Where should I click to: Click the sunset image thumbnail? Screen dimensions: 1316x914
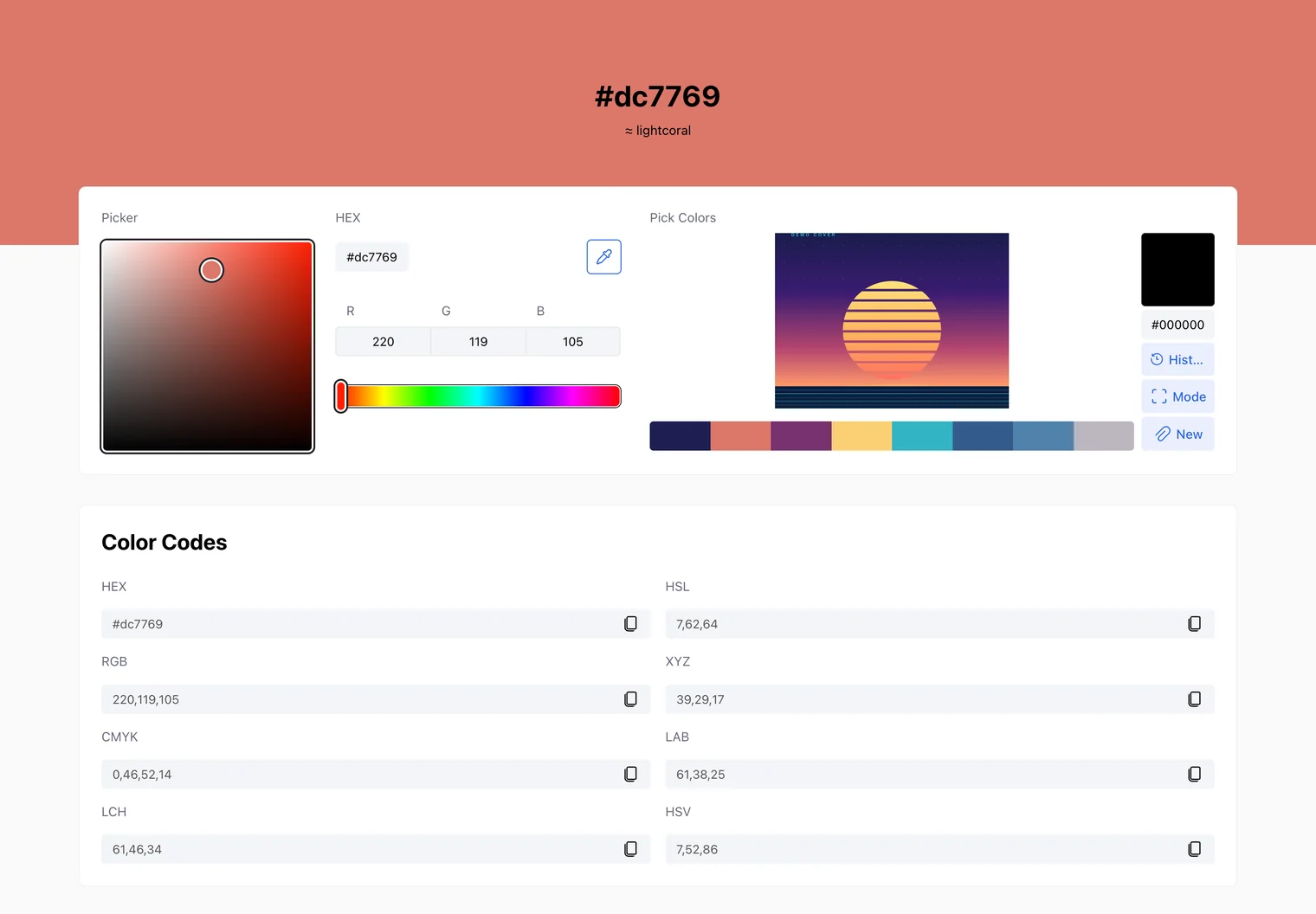tap(892, 320)
